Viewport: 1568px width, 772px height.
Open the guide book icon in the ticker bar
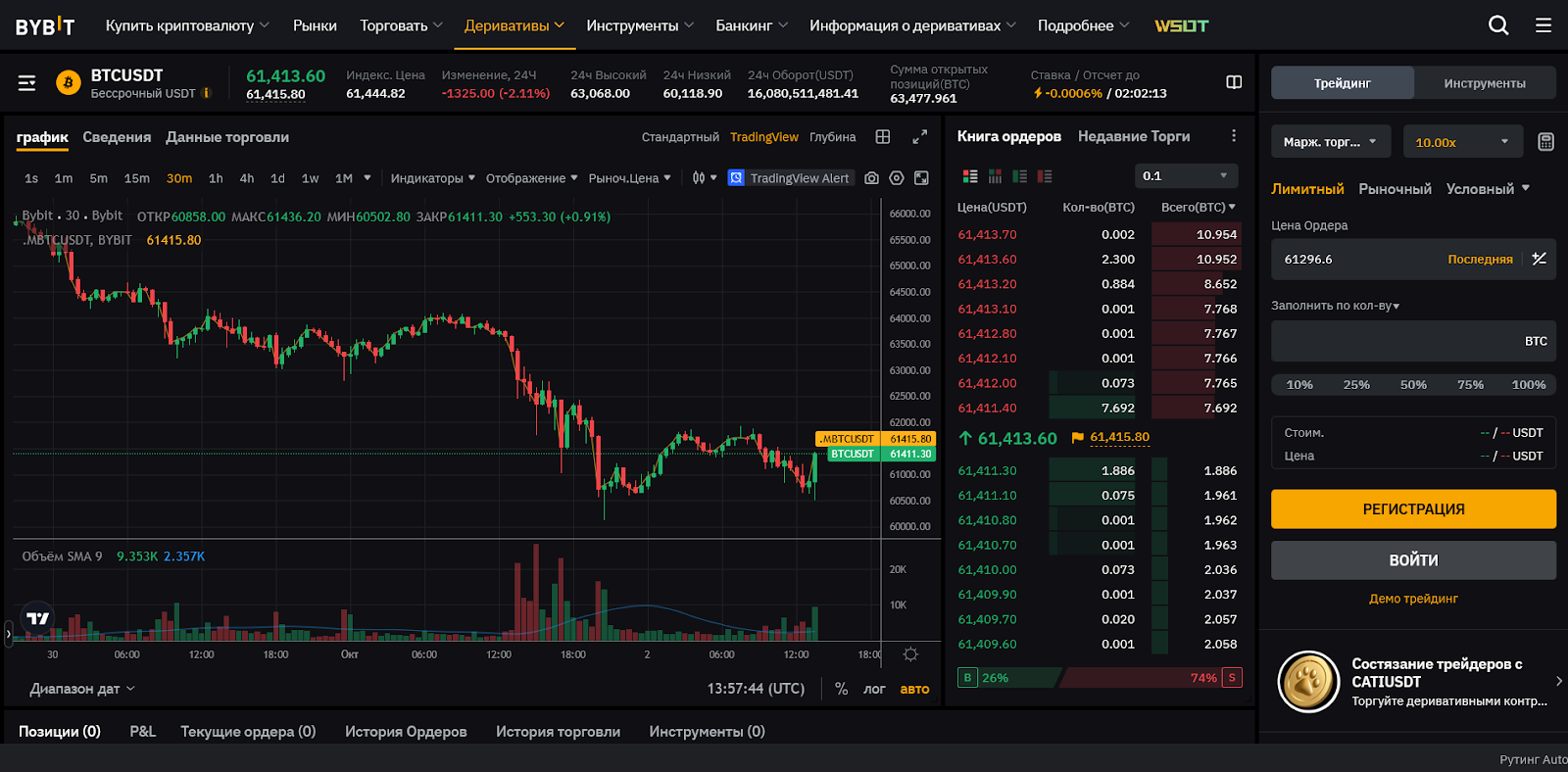(x=1234, y=82)
